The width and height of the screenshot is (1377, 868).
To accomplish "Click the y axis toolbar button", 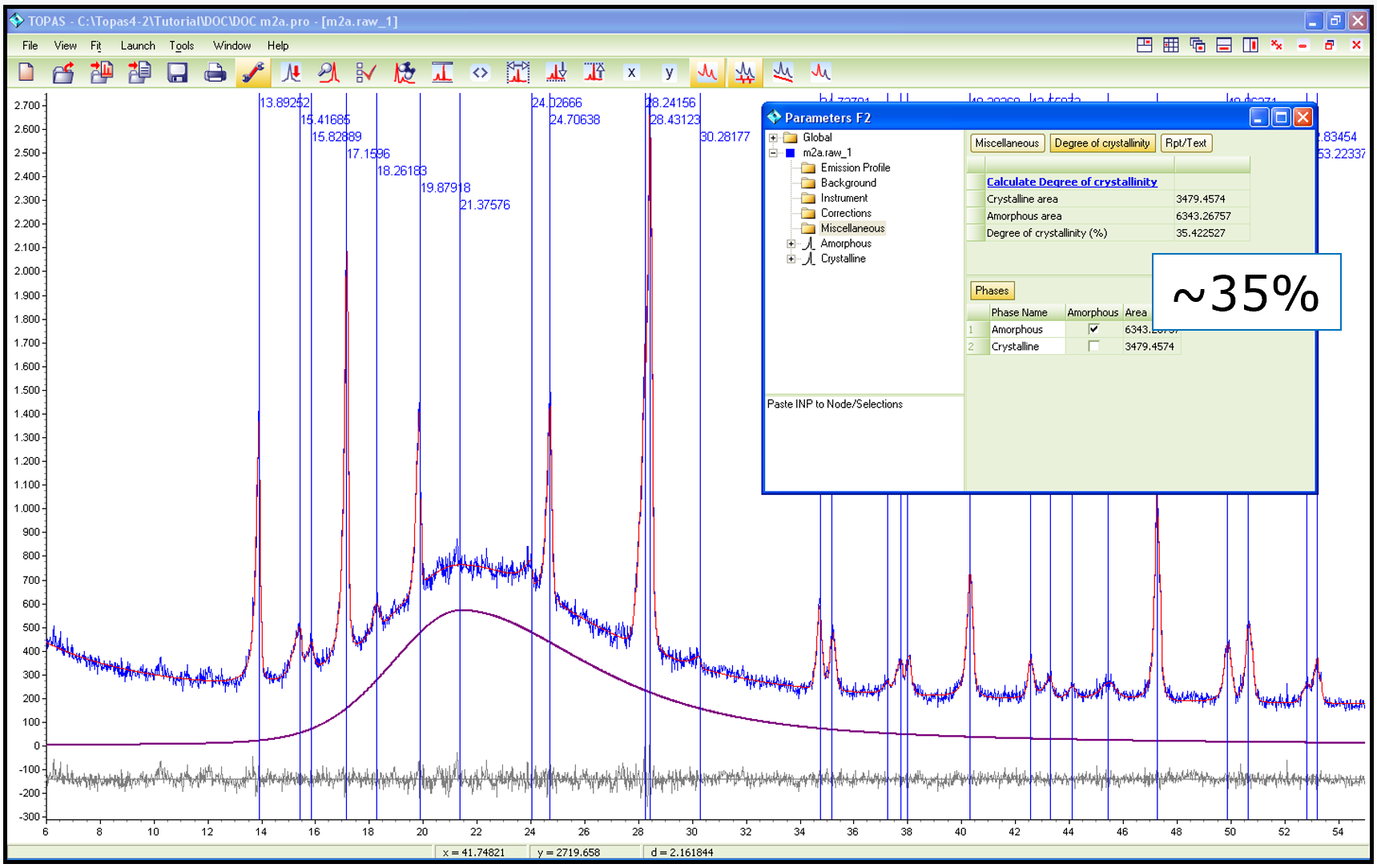I will [x=670, y=73].
